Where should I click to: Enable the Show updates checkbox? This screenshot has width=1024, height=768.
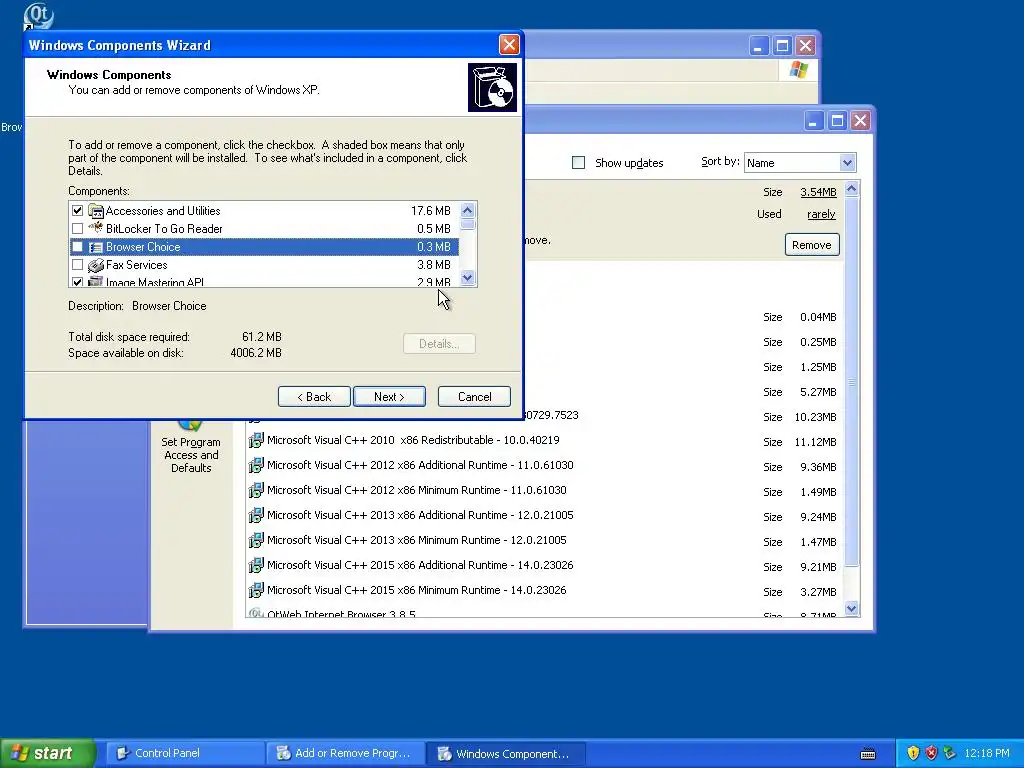(x=579, y=163)
